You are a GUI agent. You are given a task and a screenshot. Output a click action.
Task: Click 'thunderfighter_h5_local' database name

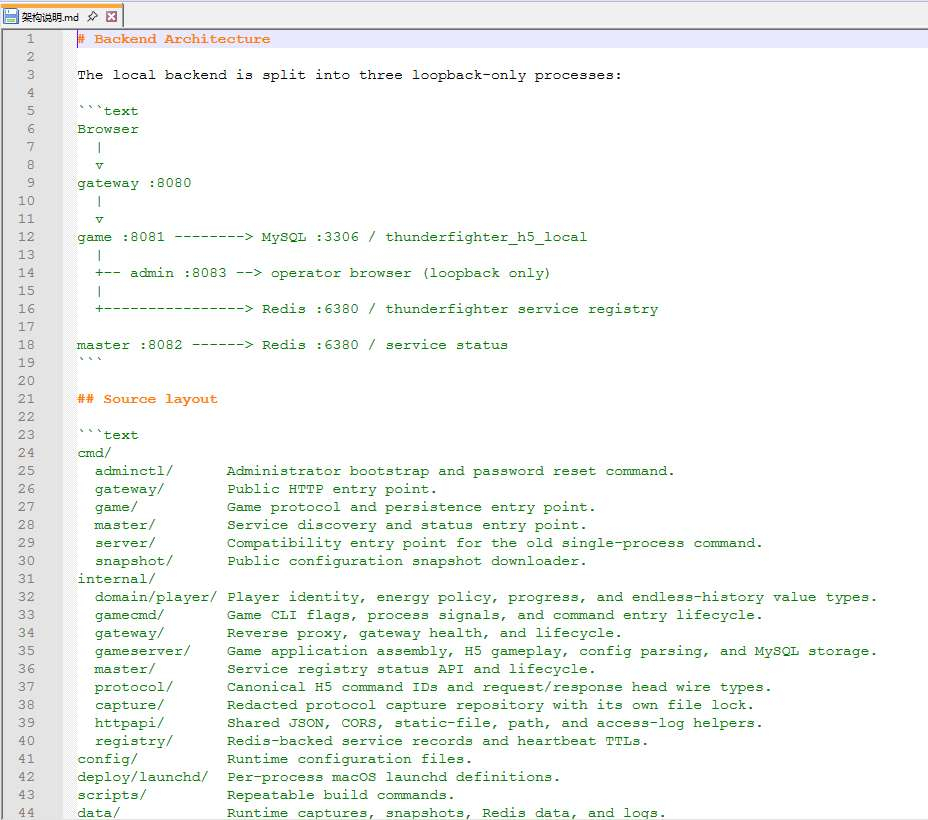pos(486,237)
